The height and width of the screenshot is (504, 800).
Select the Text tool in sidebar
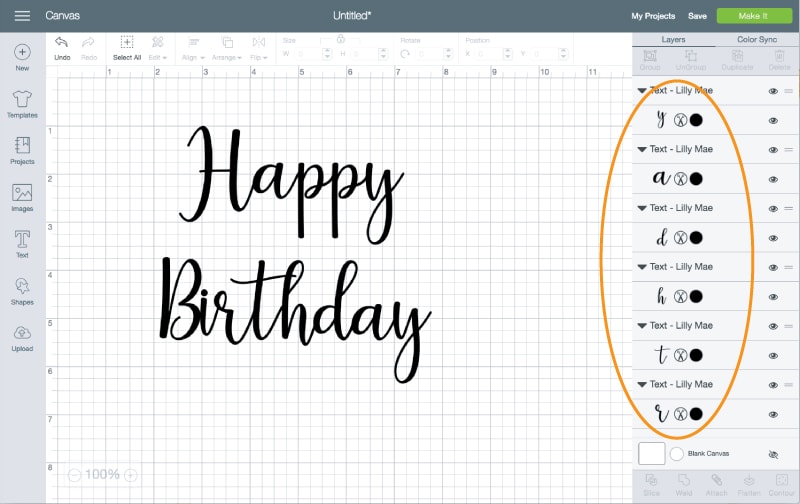coord(22,243)
